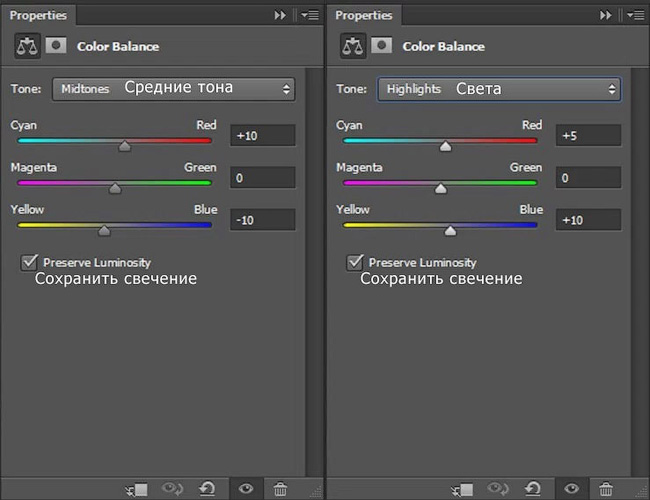The height and width of the screenshot is (500, 650).
Task: Collapse left Properties panel with double arrows
Action: pos(280,15)
